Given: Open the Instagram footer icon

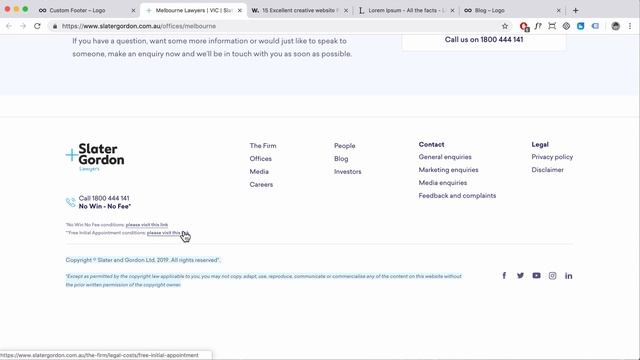Looking at the screenshot, I should pyautogui.click(x=552, y=276).
